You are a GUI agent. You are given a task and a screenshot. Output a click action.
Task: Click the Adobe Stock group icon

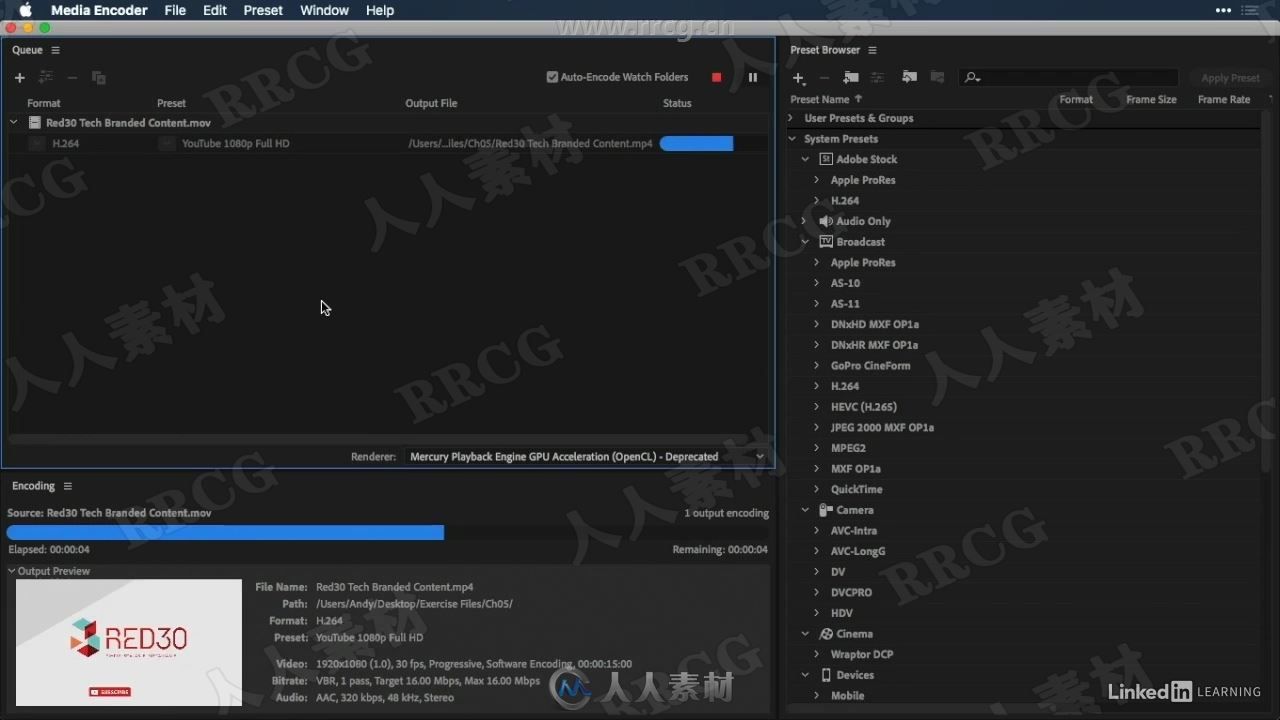[x=826, y=159]
